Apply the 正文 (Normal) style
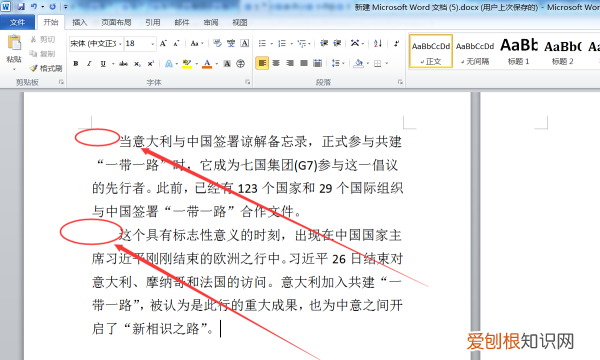600x360 pixels. 431,51
